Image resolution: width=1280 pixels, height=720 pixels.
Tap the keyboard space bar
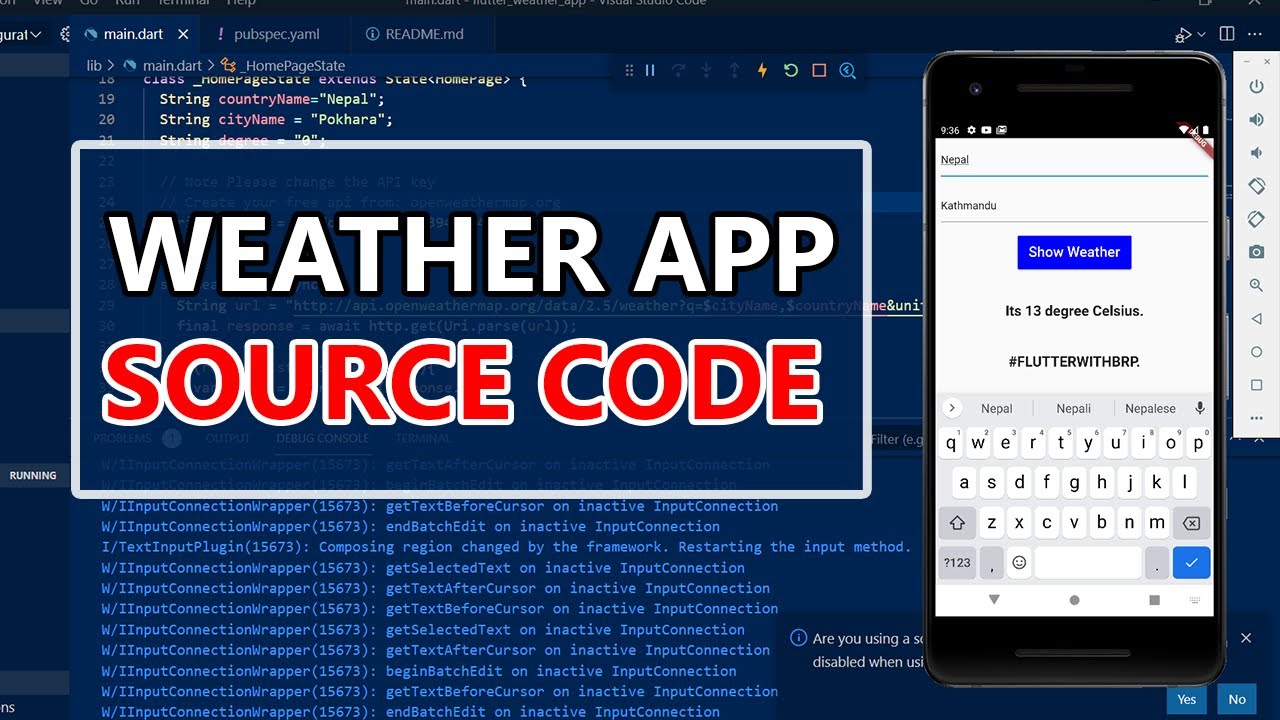(1088, 562)
